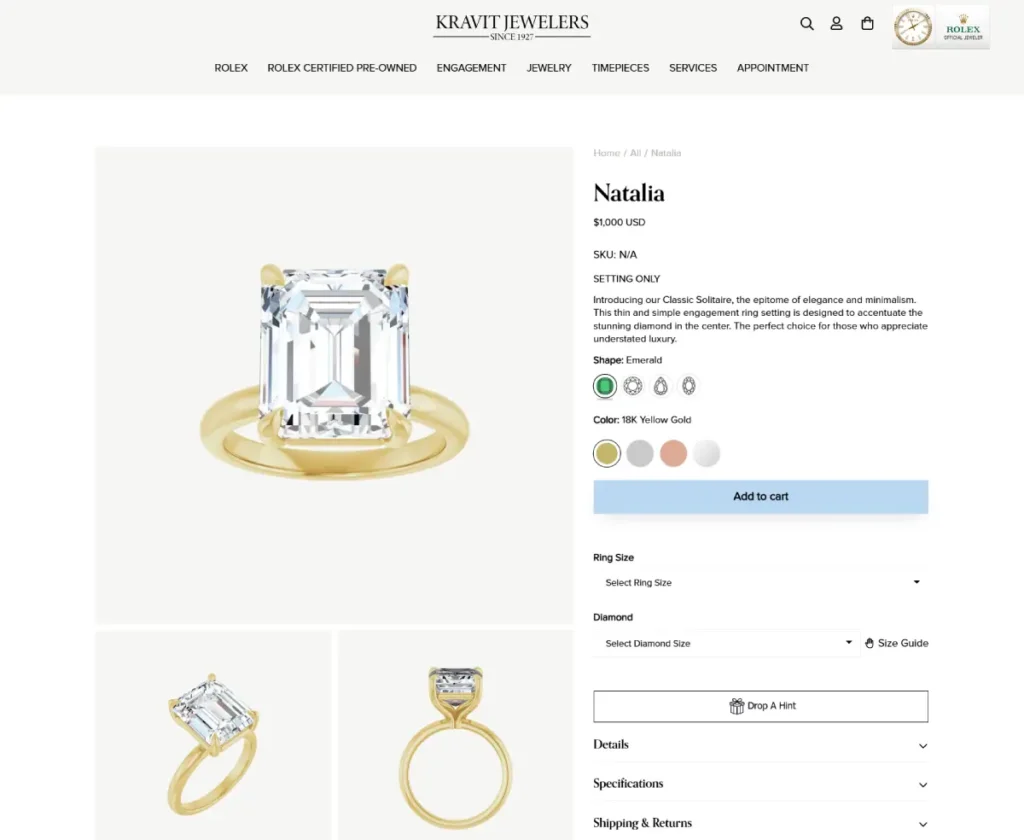
Task: View the ring profile thumbnail image
Action: pyautogui.click(x=455, y=735)
